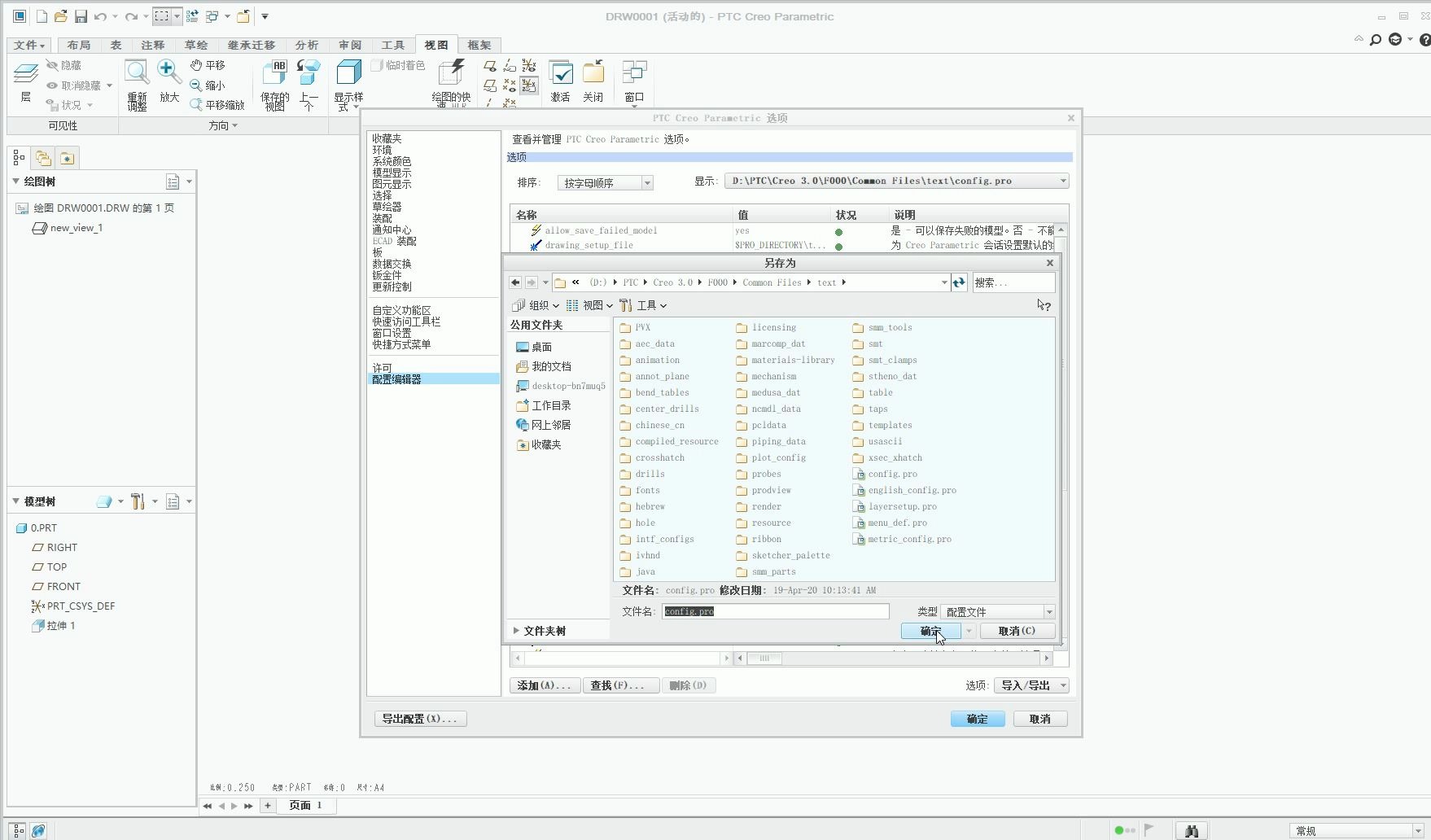This screenshot has width=1431, height=840.
Task: Click the Activate (激活) window icon
Action: pos(560,74)
